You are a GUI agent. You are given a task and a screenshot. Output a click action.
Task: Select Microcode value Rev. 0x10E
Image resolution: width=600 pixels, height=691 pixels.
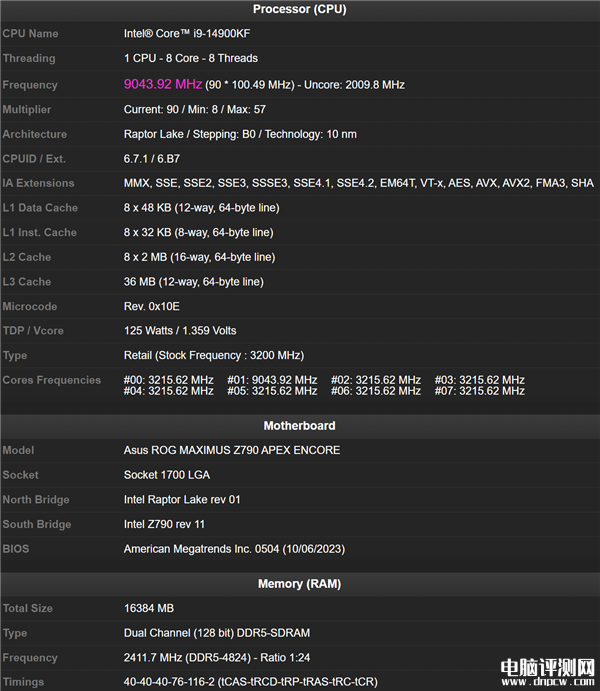coord(152,306)
